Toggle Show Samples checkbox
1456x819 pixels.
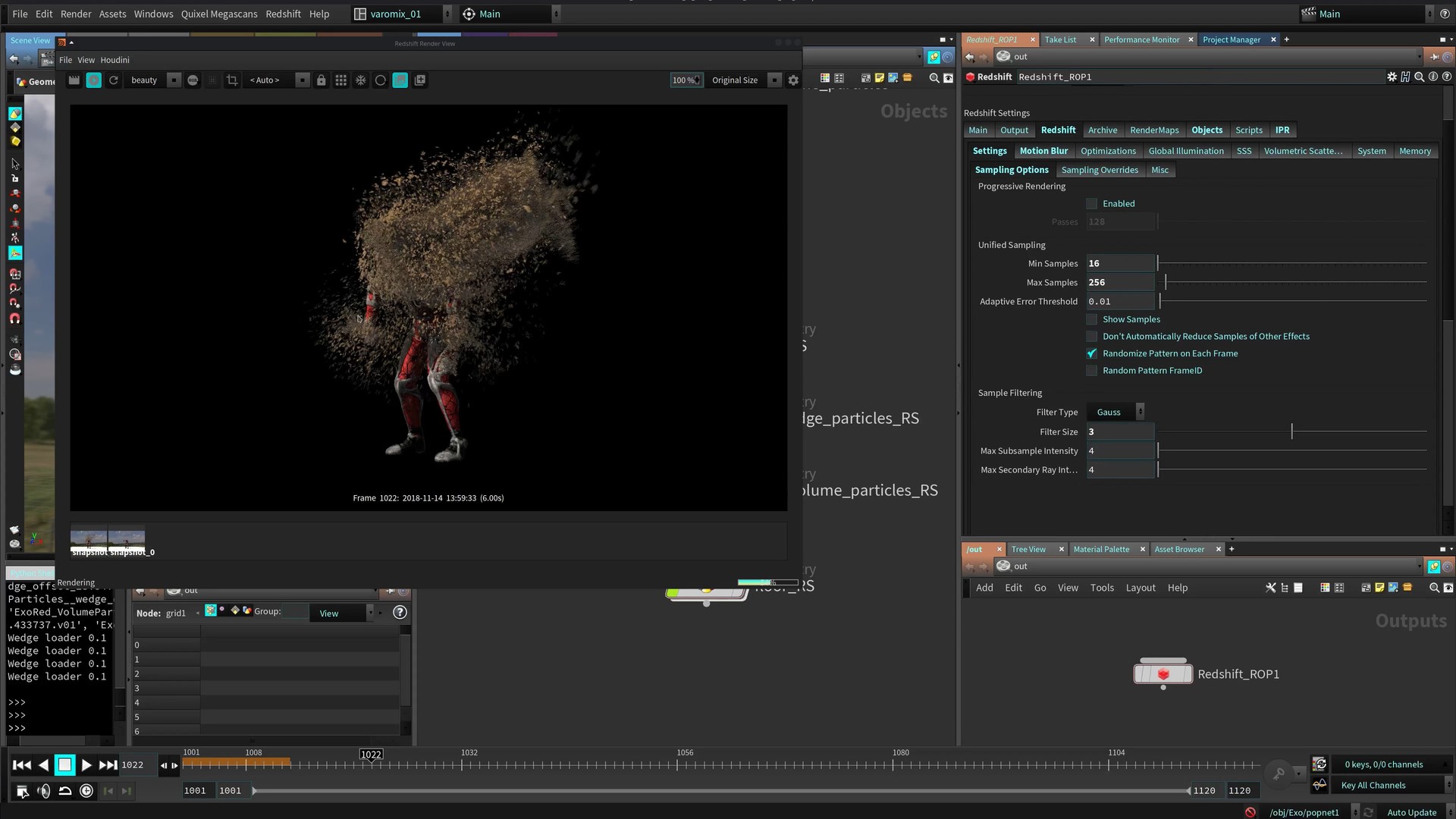pos(1092,320)
